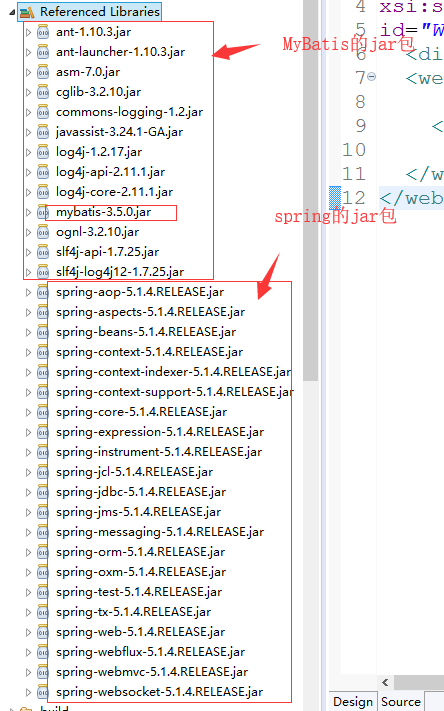Select spring-aspects-5.1.4.RELEASE.jar text
The image size is (444, 711).
[150, 312]
